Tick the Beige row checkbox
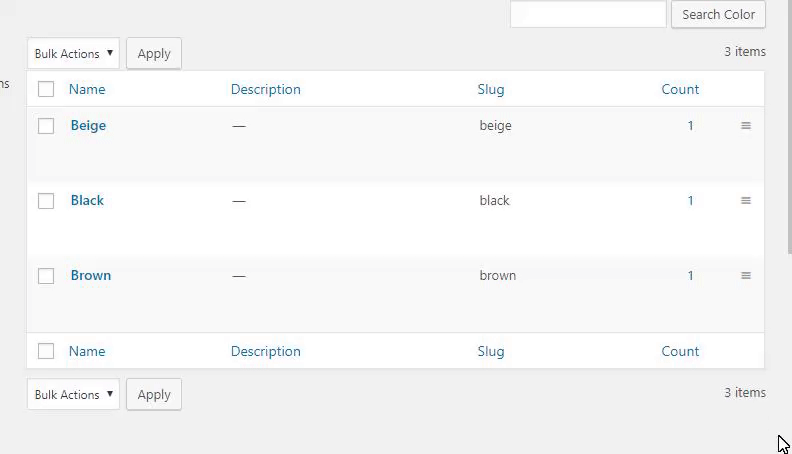This screenshot has width=792, height=454. click(46, 126)
